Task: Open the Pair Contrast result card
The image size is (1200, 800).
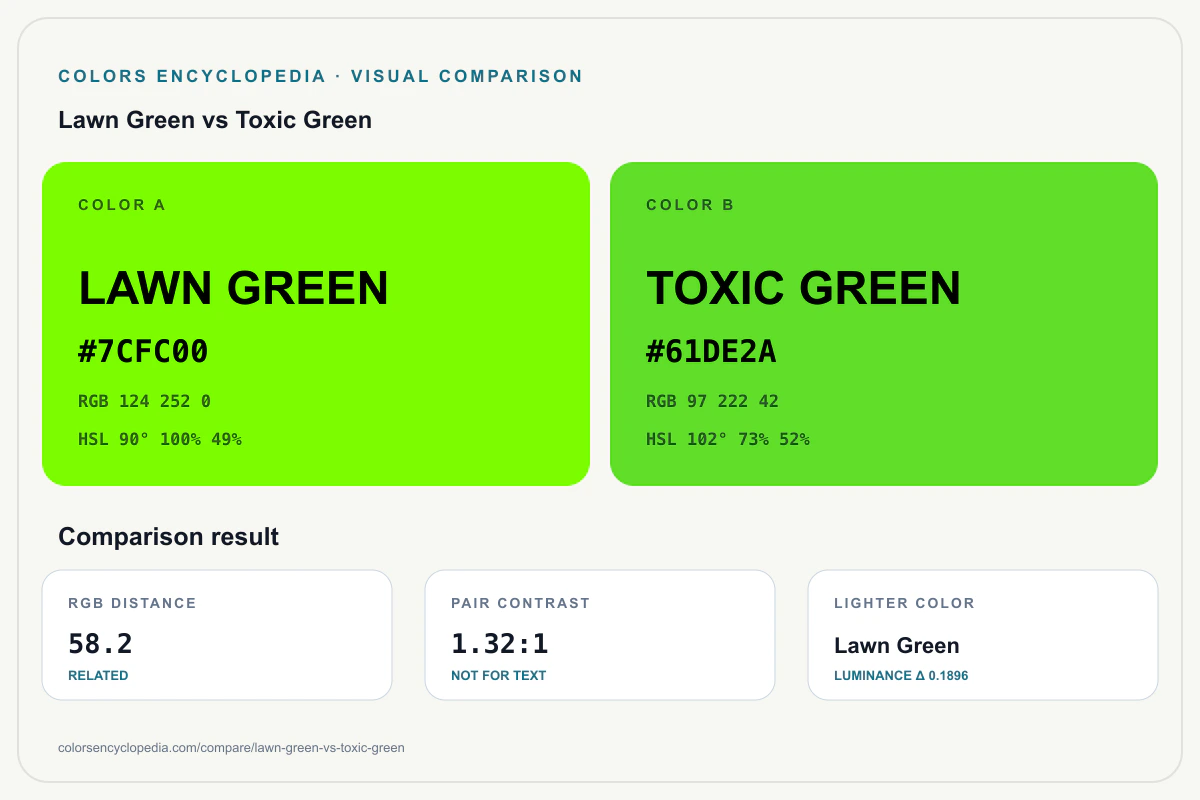Action: (x=600, y=635)
